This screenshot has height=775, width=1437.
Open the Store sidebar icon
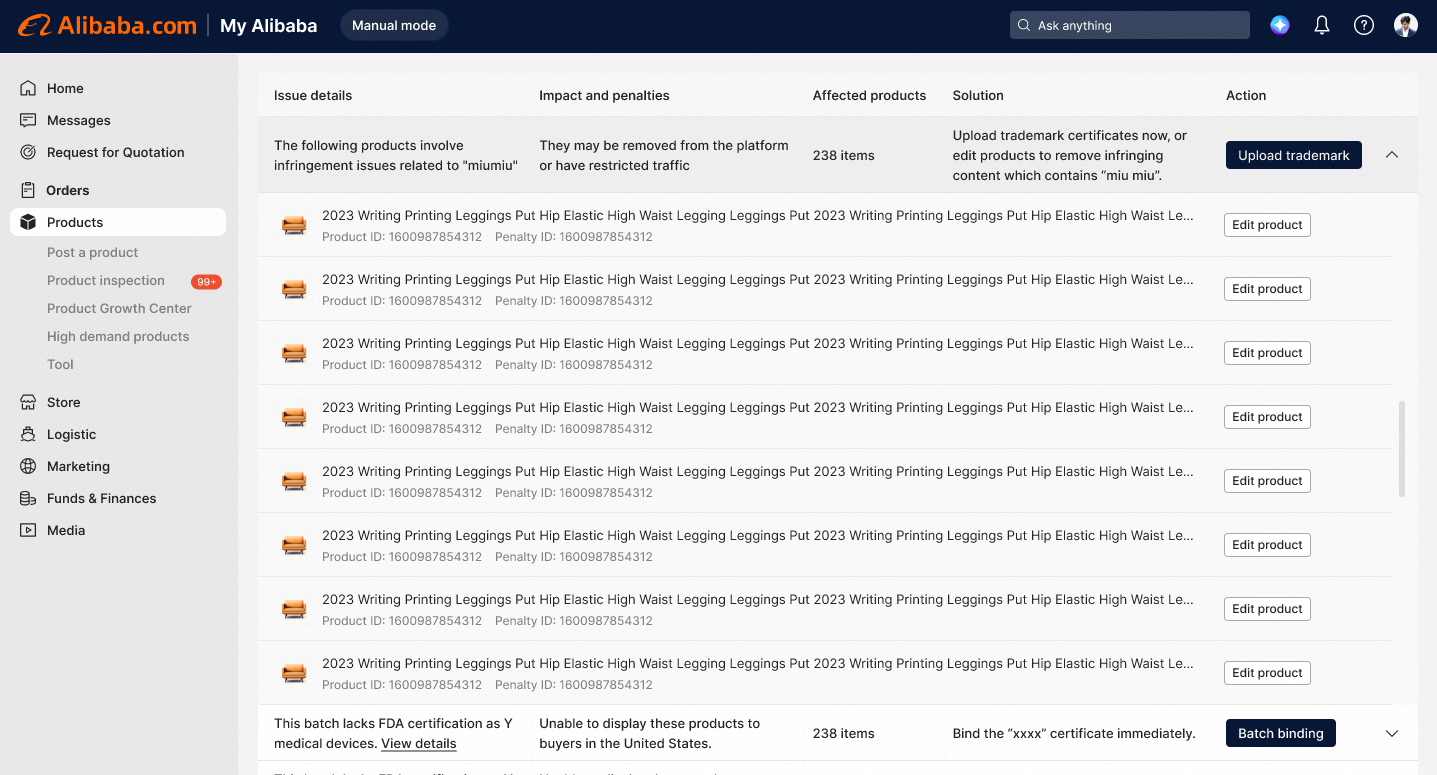click(28, 402)
